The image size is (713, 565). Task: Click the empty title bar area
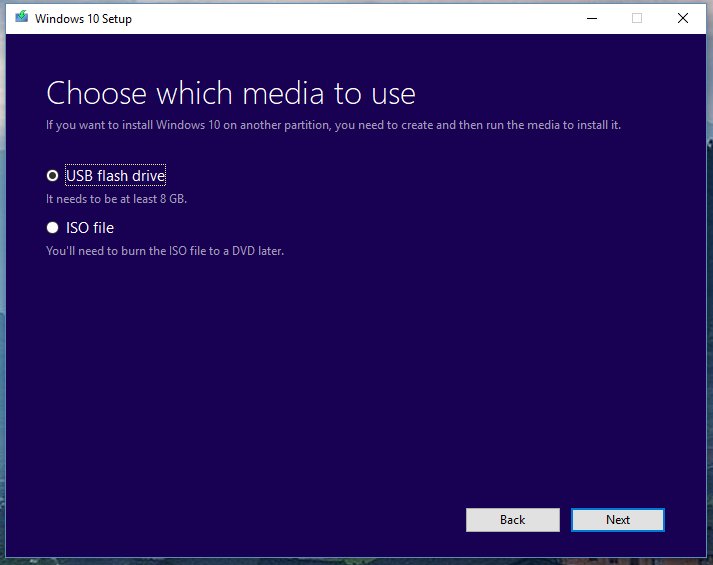coord(350,18)
